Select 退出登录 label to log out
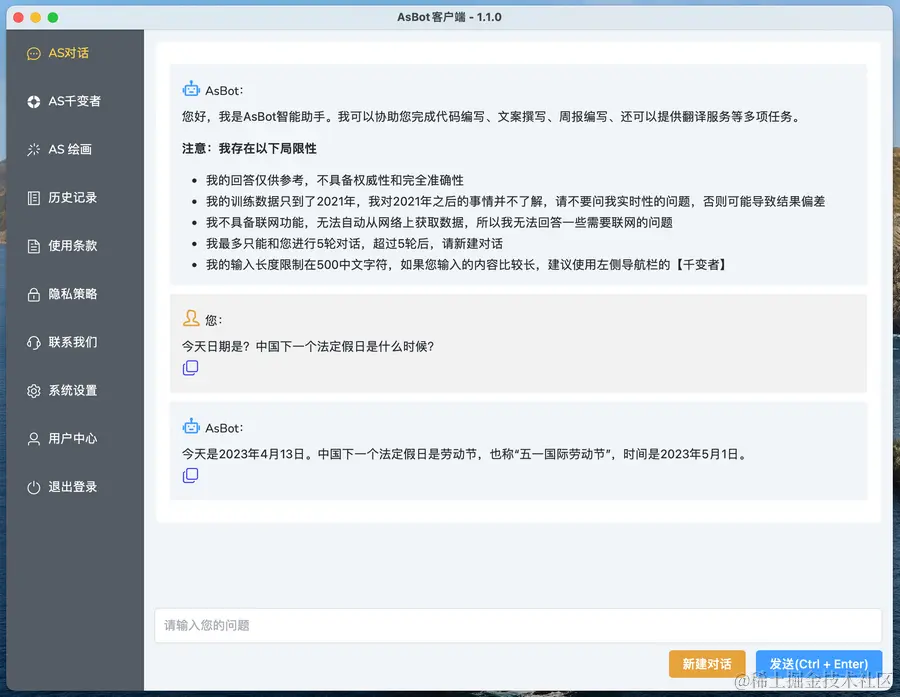This screenshot has height=697, width=900. point(73,487)
